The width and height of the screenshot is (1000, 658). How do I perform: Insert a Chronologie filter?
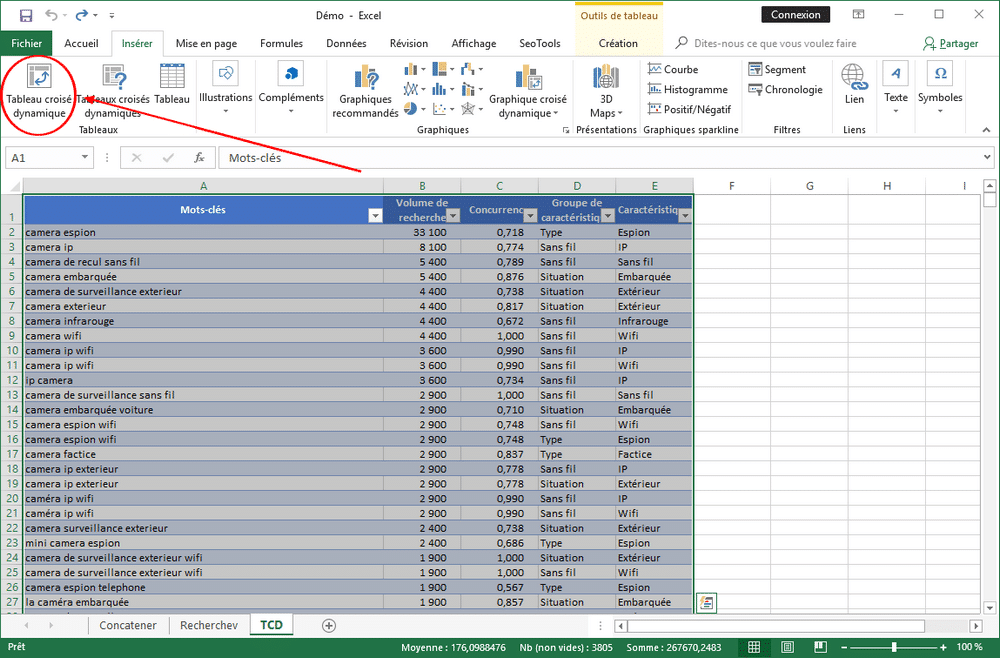coord(785,89)
